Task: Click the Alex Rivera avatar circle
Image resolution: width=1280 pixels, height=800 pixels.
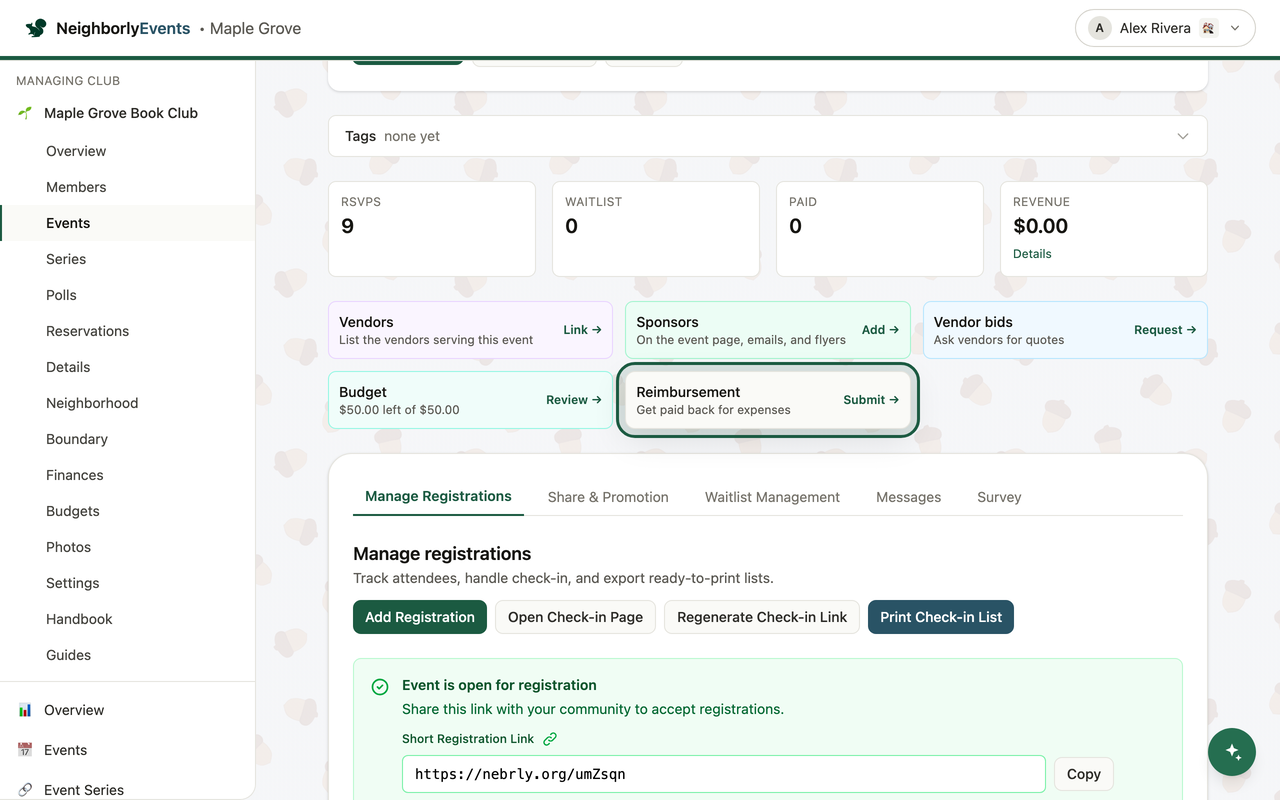Action: [1100, 28]
